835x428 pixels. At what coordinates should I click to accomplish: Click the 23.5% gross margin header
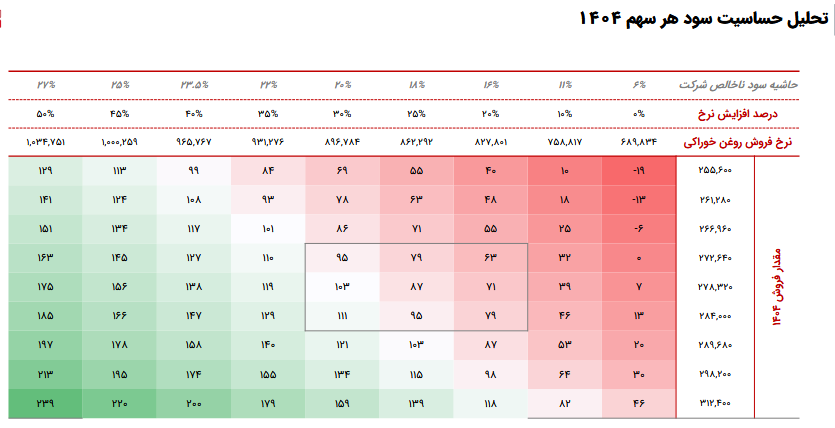[x=193, y=86]
